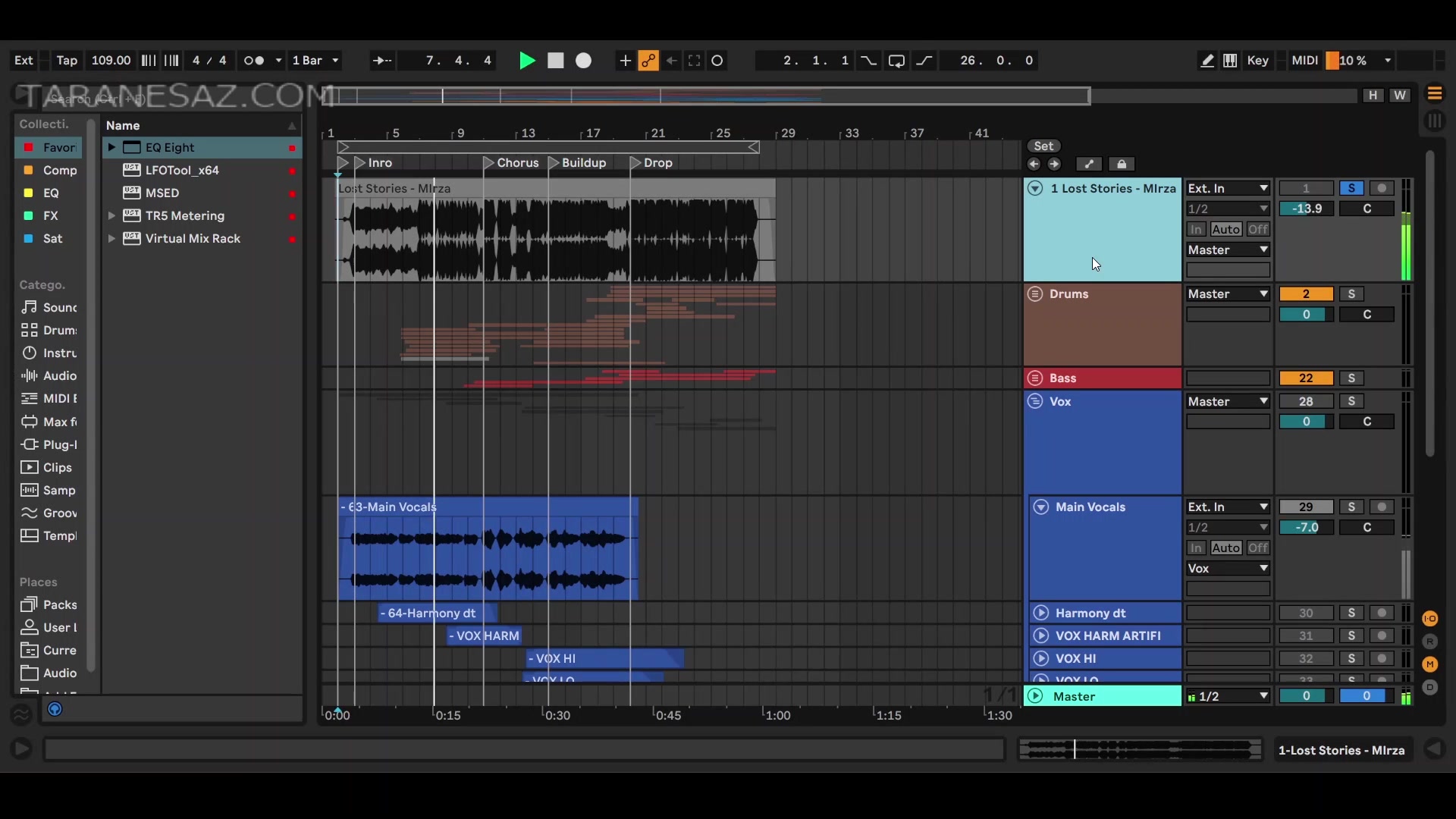
Task: Click the Follow playback arrow icon
Action: 382,61
